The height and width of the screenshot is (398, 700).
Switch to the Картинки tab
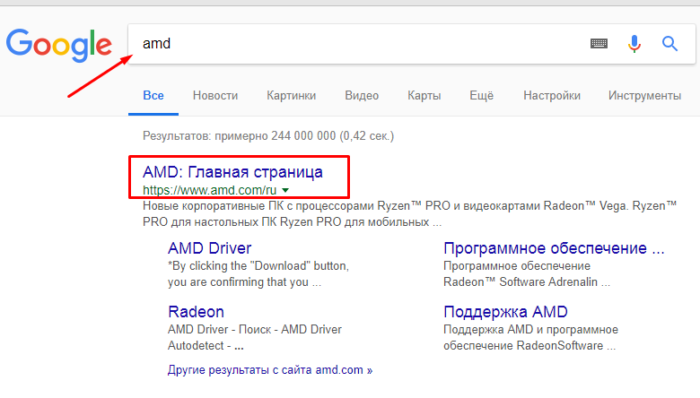[x=291, y=95]
